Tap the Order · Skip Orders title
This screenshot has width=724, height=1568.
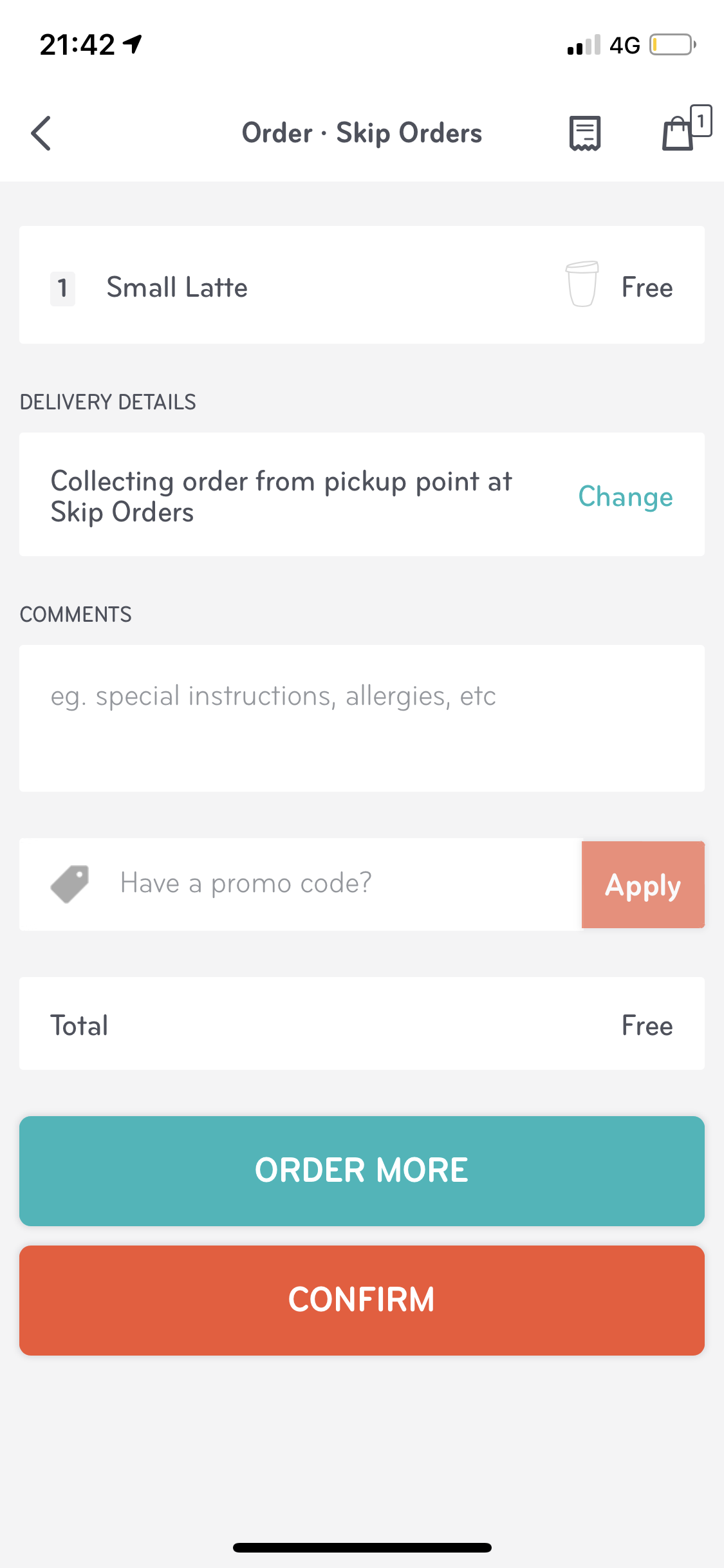[x=362, y=133]
